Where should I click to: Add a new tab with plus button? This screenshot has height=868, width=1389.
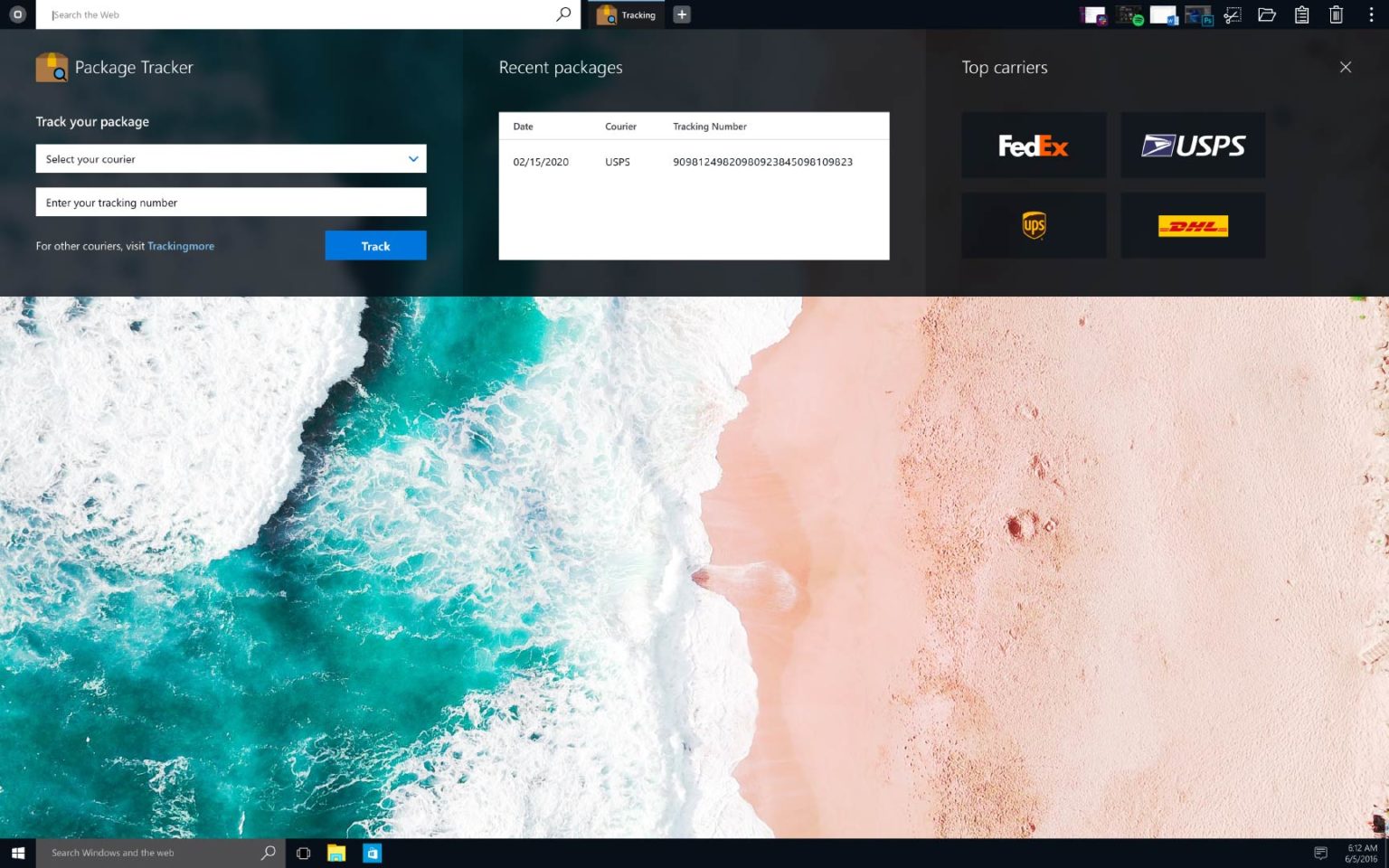(x=682, y=14)
